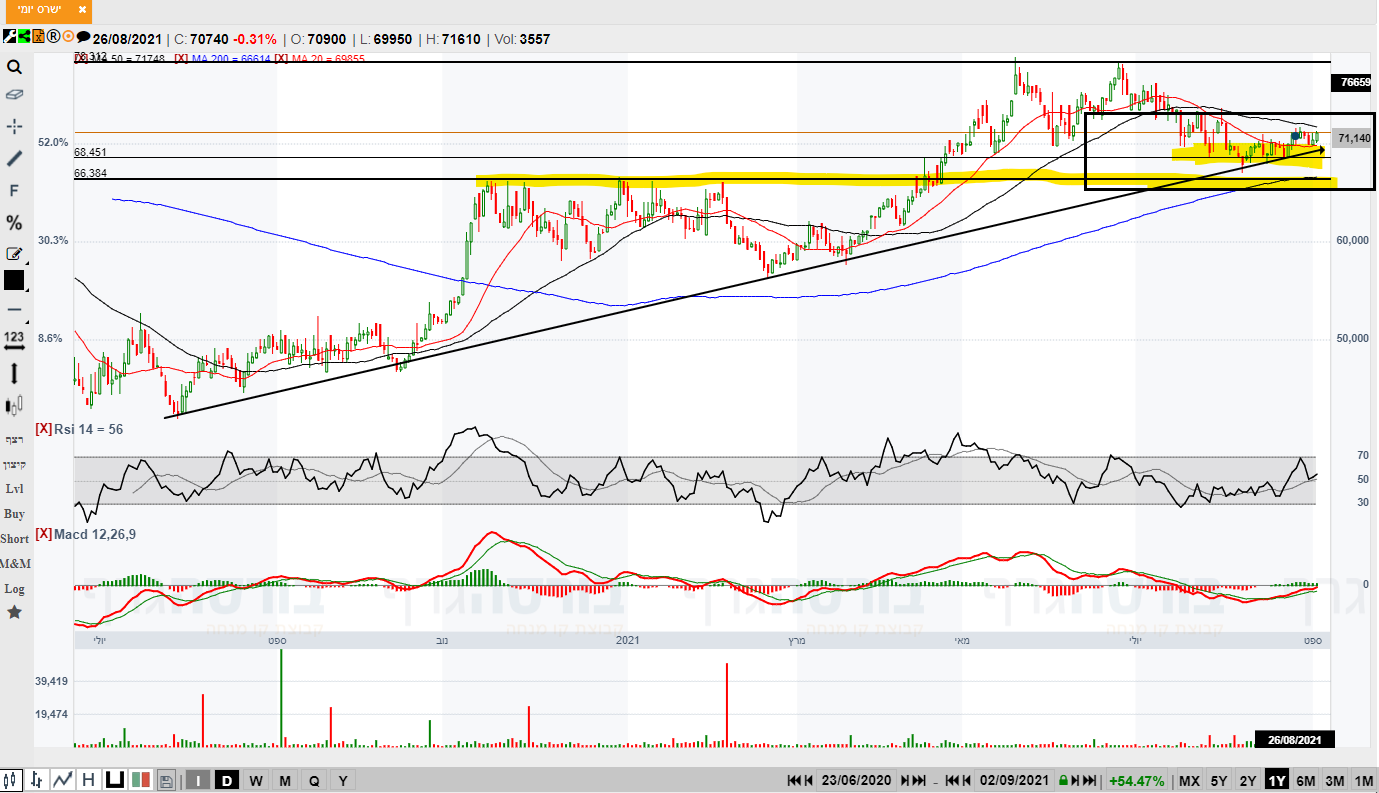Set range to MX maximum
This screenshot has height=793, width=1379.
click(x=1189, y=780)
